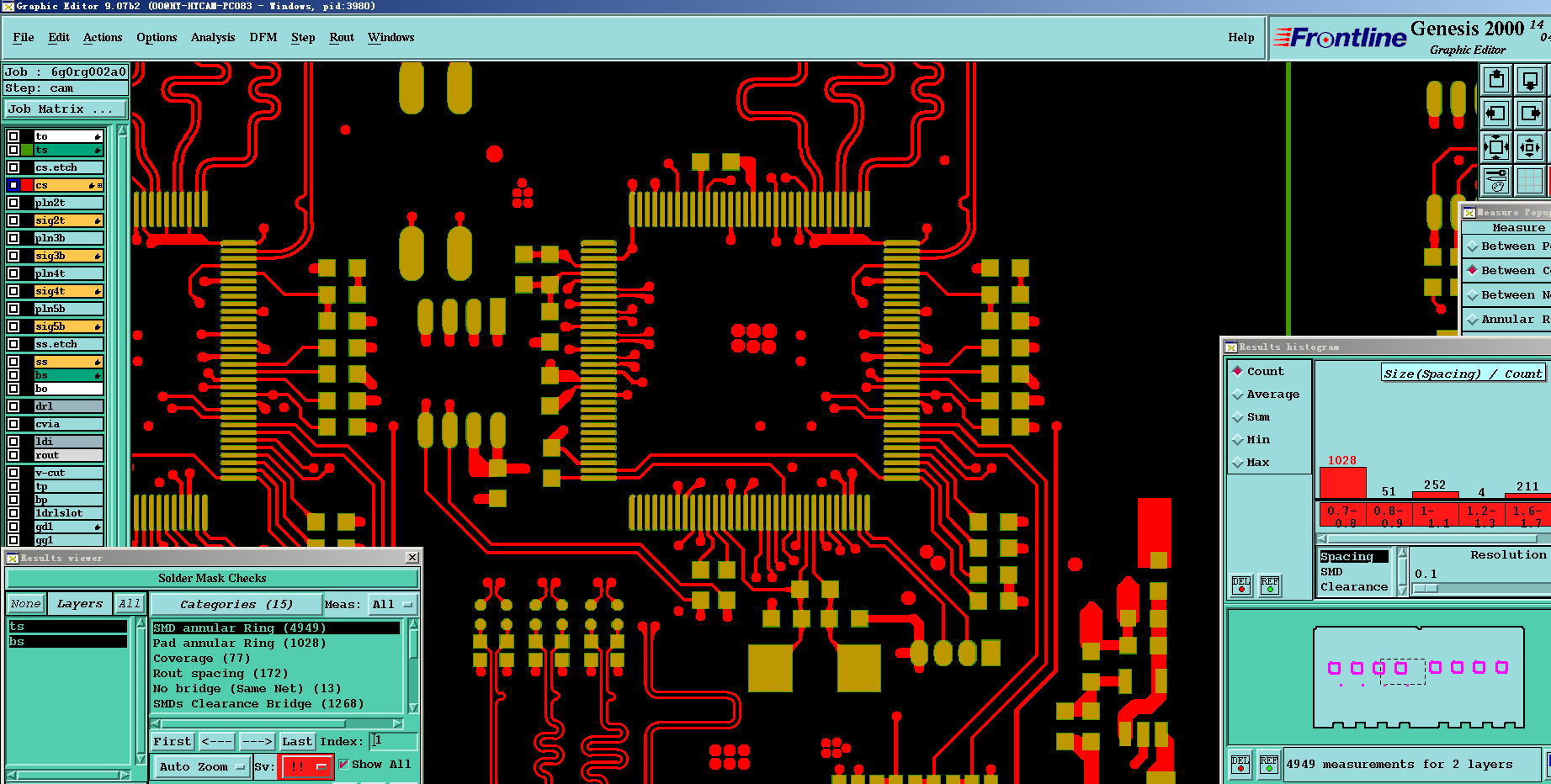Click the Spacing list up arrow

coord(1402,553)
